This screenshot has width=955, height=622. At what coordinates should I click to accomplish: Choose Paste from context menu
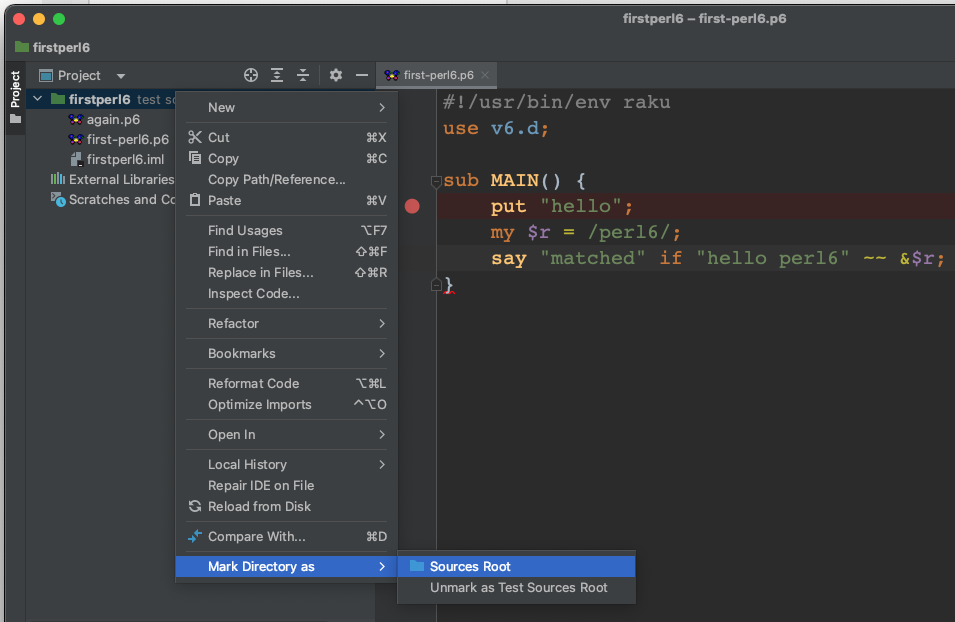[286, 200]
